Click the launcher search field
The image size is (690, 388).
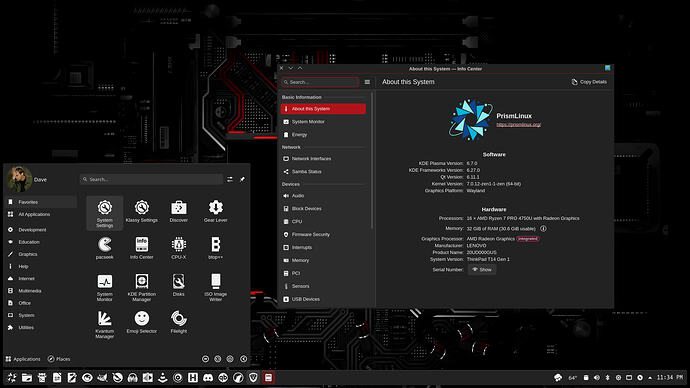(152, 179)
